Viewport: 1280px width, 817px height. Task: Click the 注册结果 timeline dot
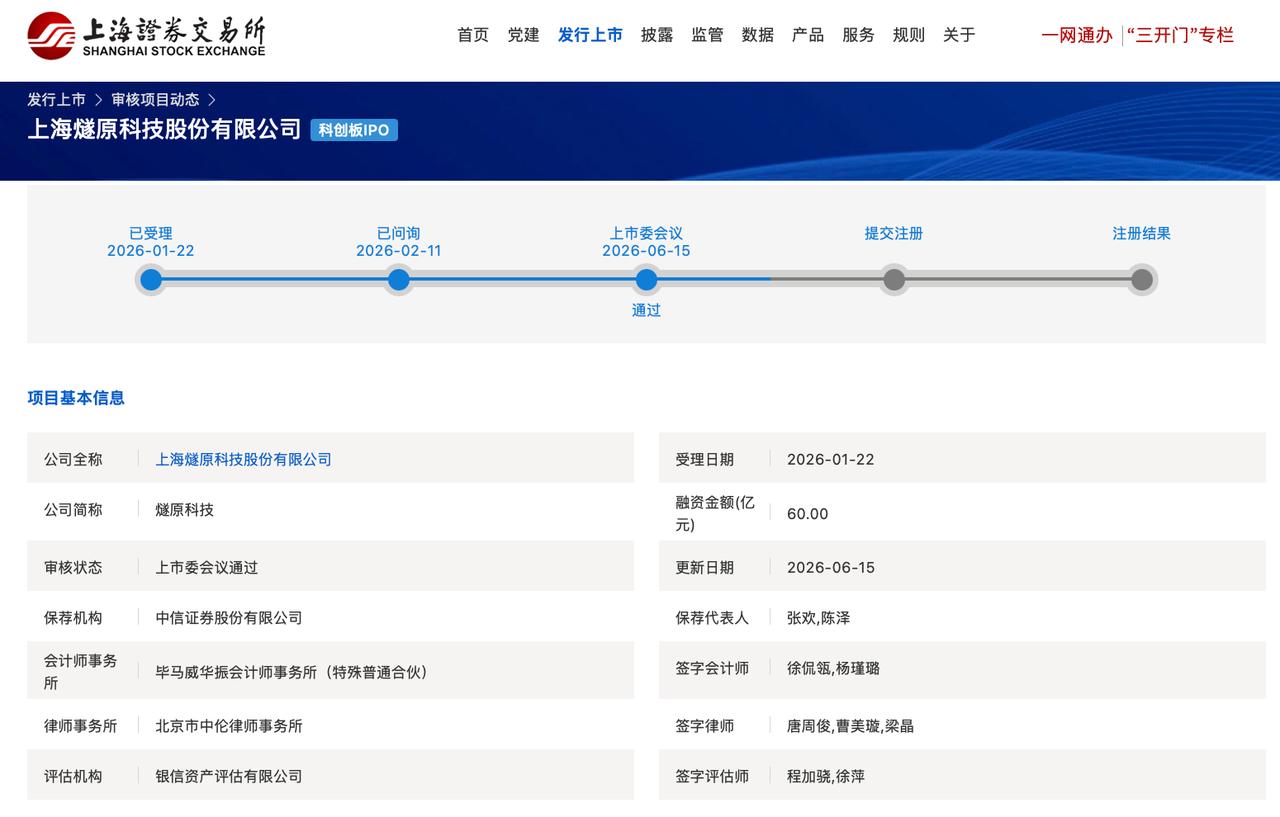(1141, 280)
